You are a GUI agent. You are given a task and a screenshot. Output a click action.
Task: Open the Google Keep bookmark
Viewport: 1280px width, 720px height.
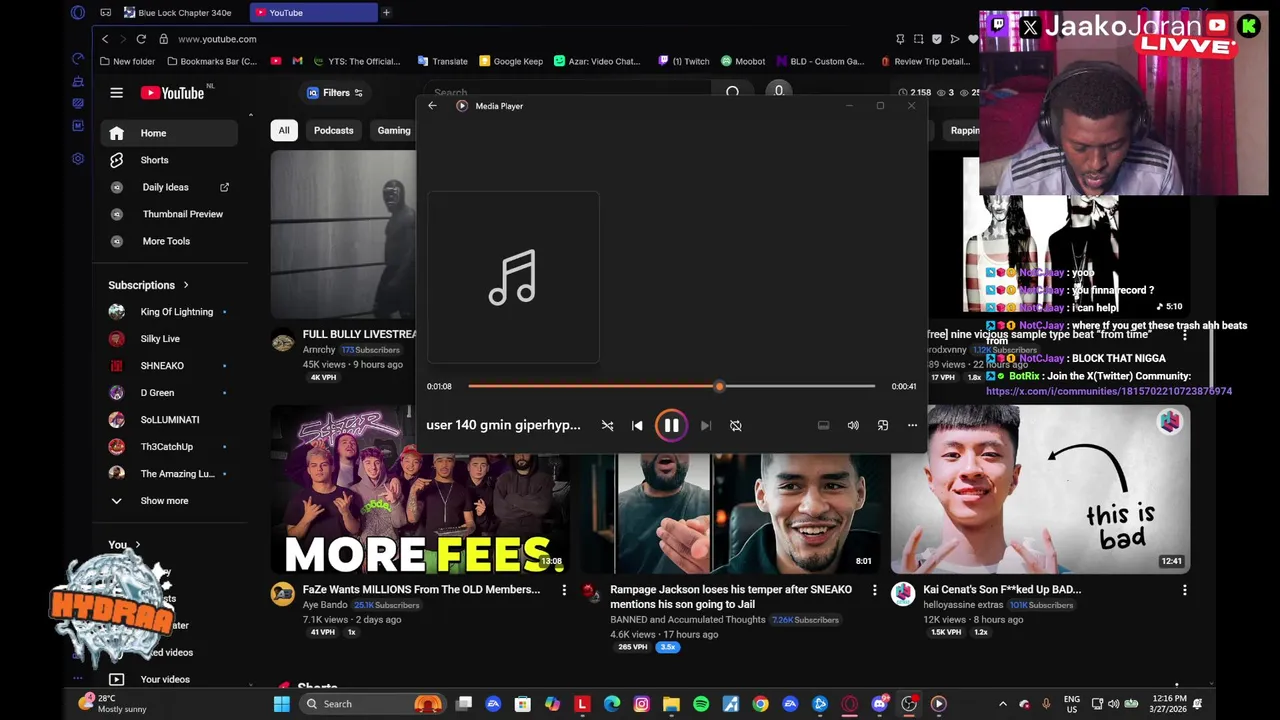511,61
